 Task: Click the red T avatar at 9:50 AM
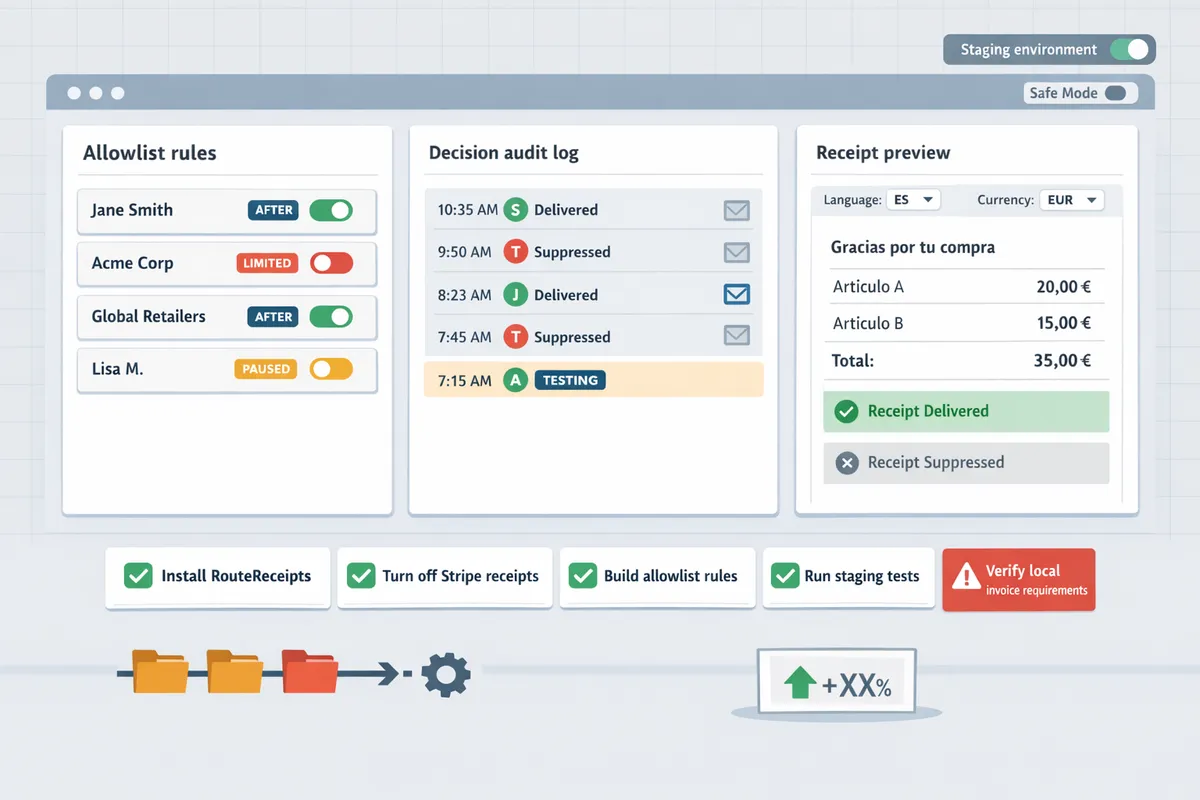coord(515,252)
